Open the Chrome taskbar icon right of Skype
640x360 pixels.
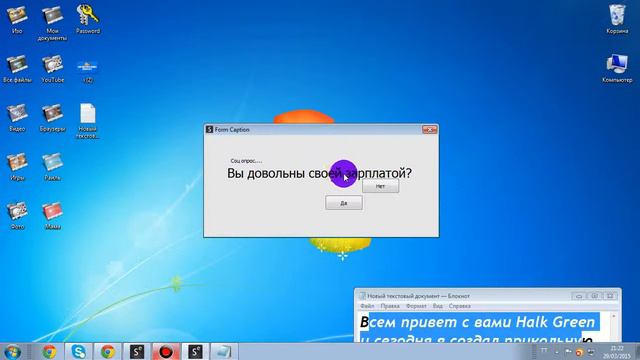click(x=107, y=352)
